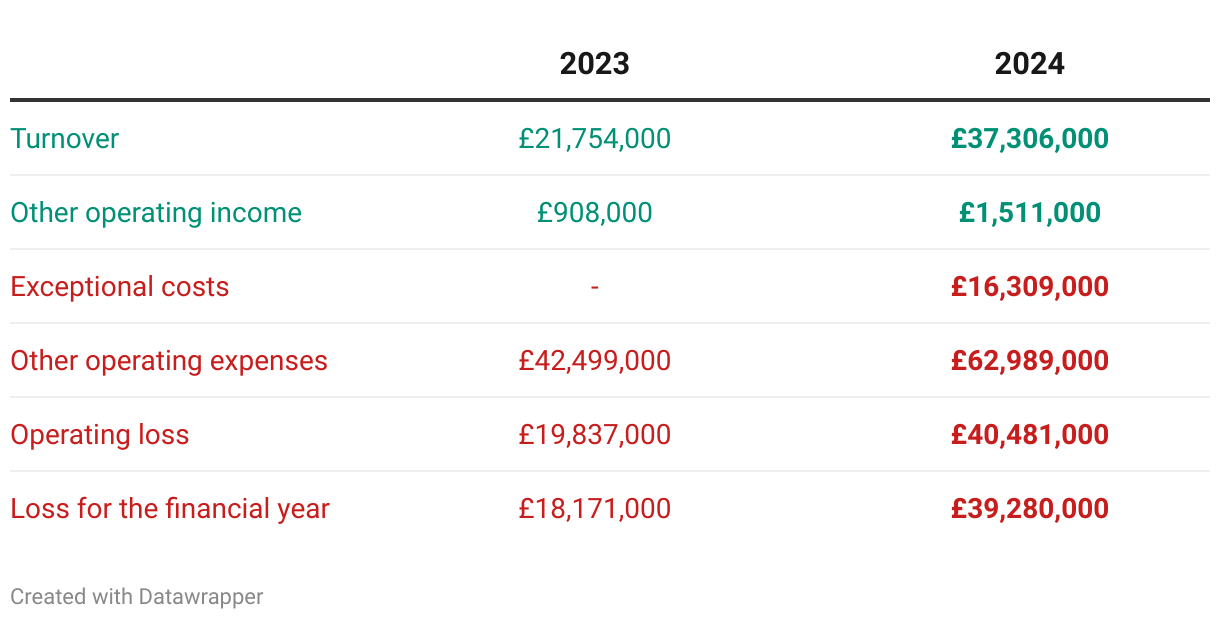
Task: Select the Loss for the financial year label
Action: 169,508
